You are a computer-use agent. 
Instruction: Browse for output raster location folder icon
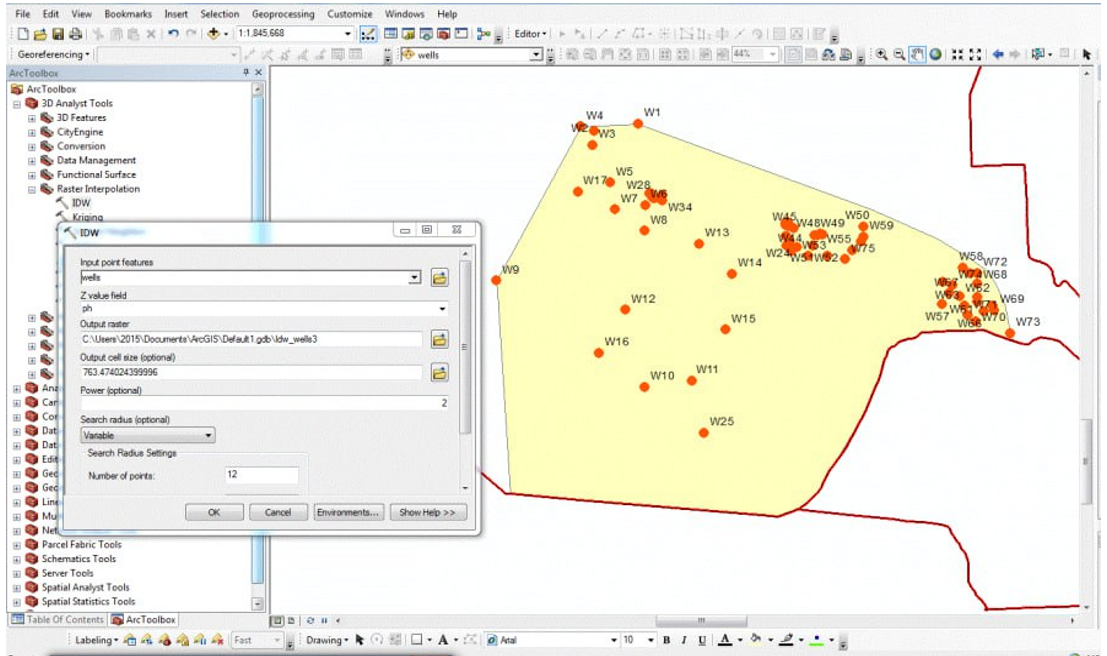point(439,340)
